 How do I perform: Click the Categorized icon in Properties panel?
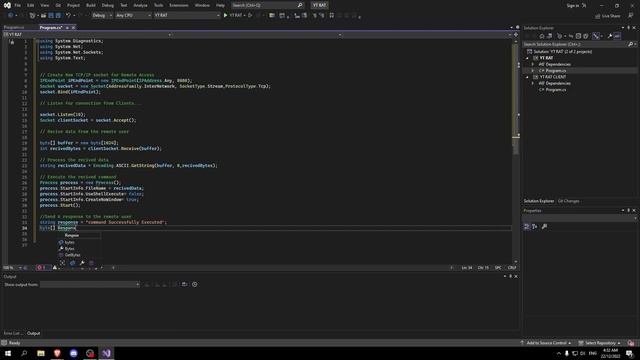point(527,227)
